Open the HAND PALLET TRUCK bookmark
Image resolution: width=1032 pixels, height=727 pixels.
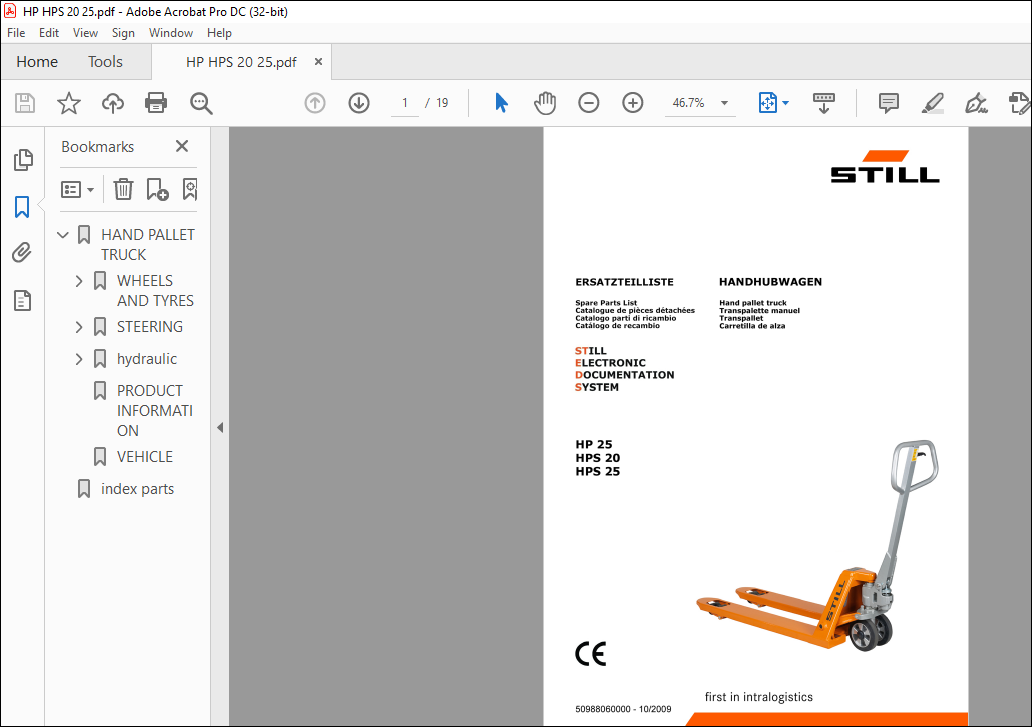click(x=147, y=245)
